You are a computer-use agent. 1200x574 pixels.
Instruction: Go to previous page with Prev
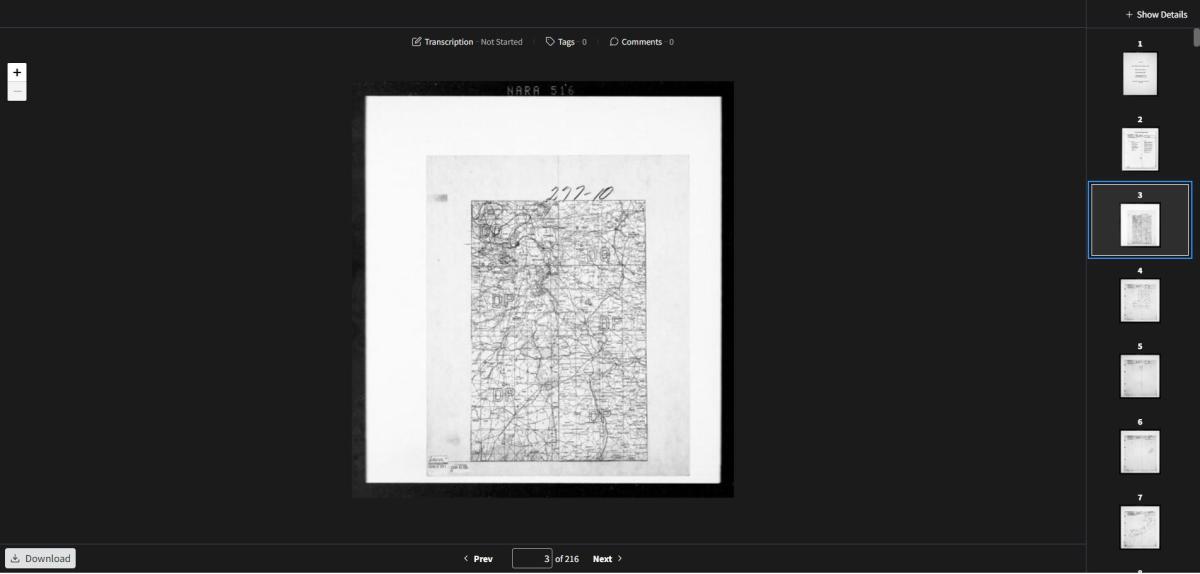tap(478, 559)
